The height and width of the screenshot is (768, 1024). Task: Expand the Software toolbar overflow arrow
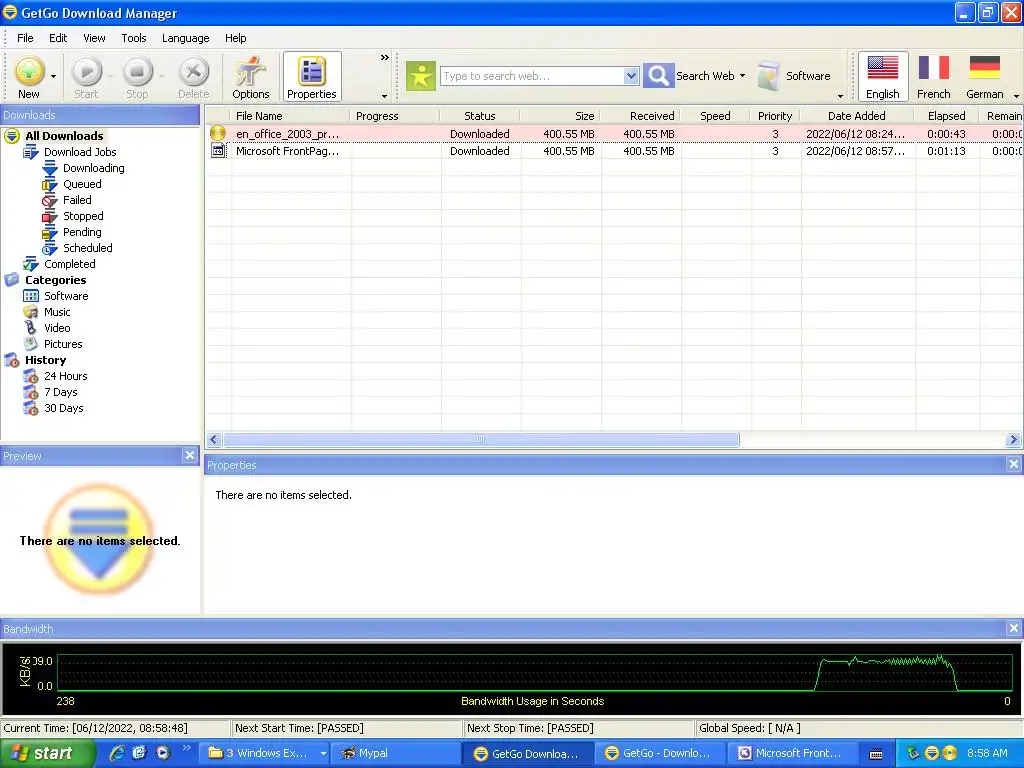[x=840, y=96]
